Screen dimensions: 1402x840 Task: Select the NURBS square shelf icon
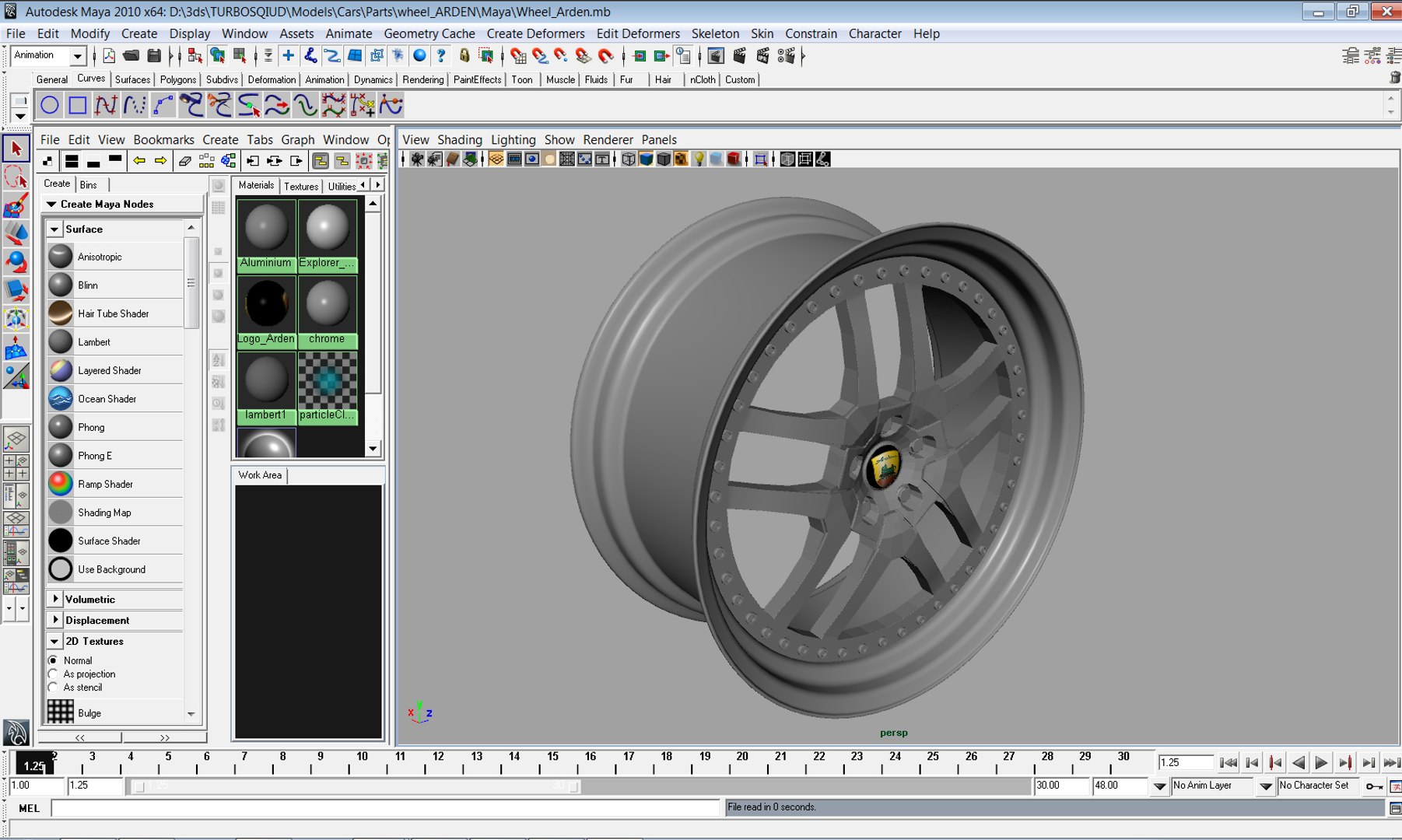(78, 105)
